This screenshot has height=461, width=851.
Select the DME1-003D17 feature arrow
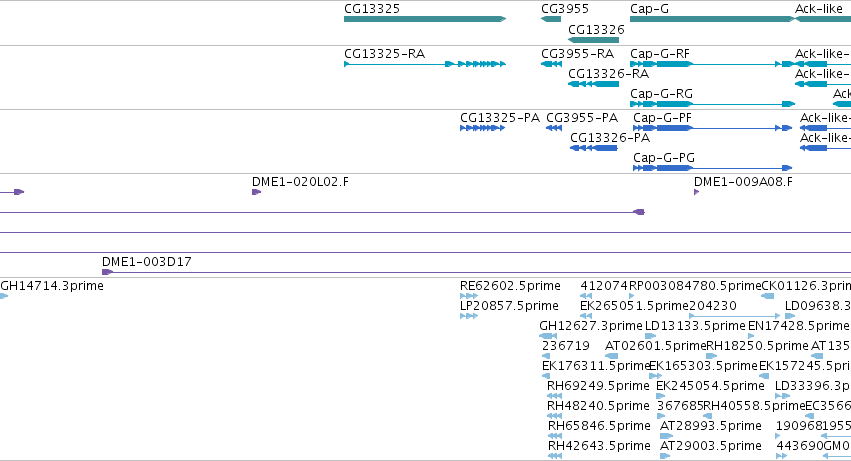(x=107, y=272)
